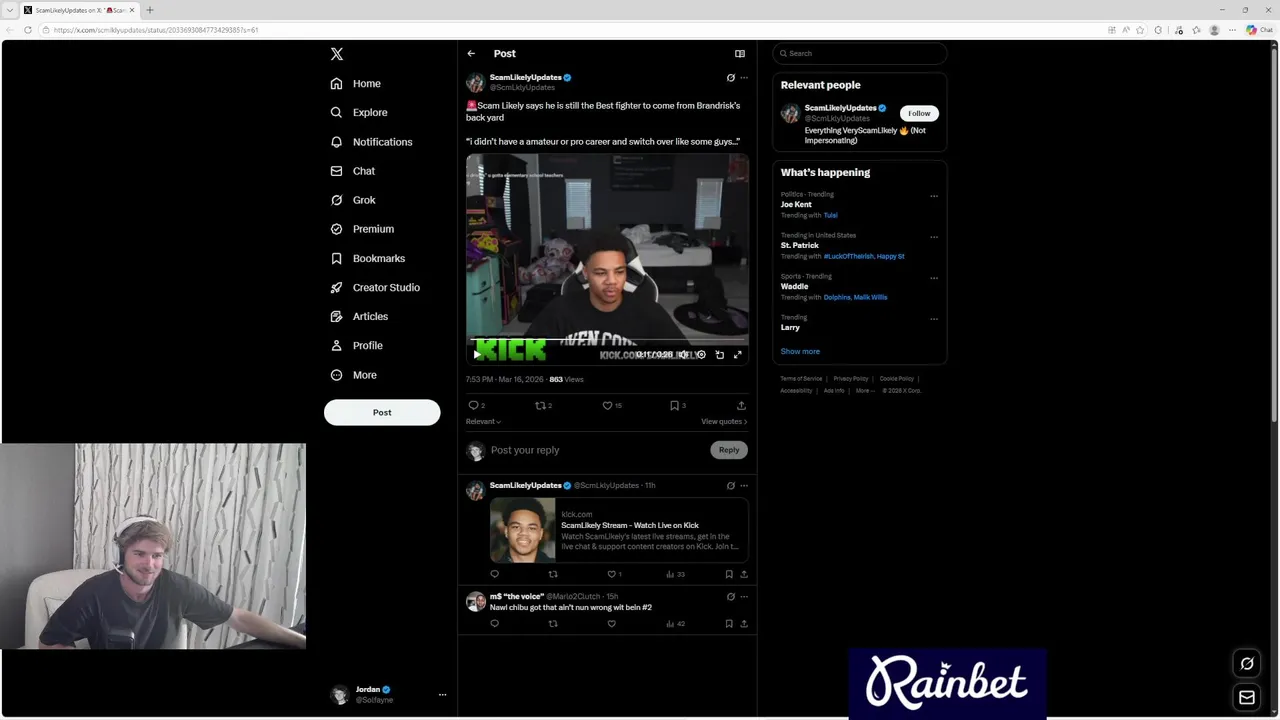Repost the Kick link reply
1280x720 pixels.
tap(553, 574)
